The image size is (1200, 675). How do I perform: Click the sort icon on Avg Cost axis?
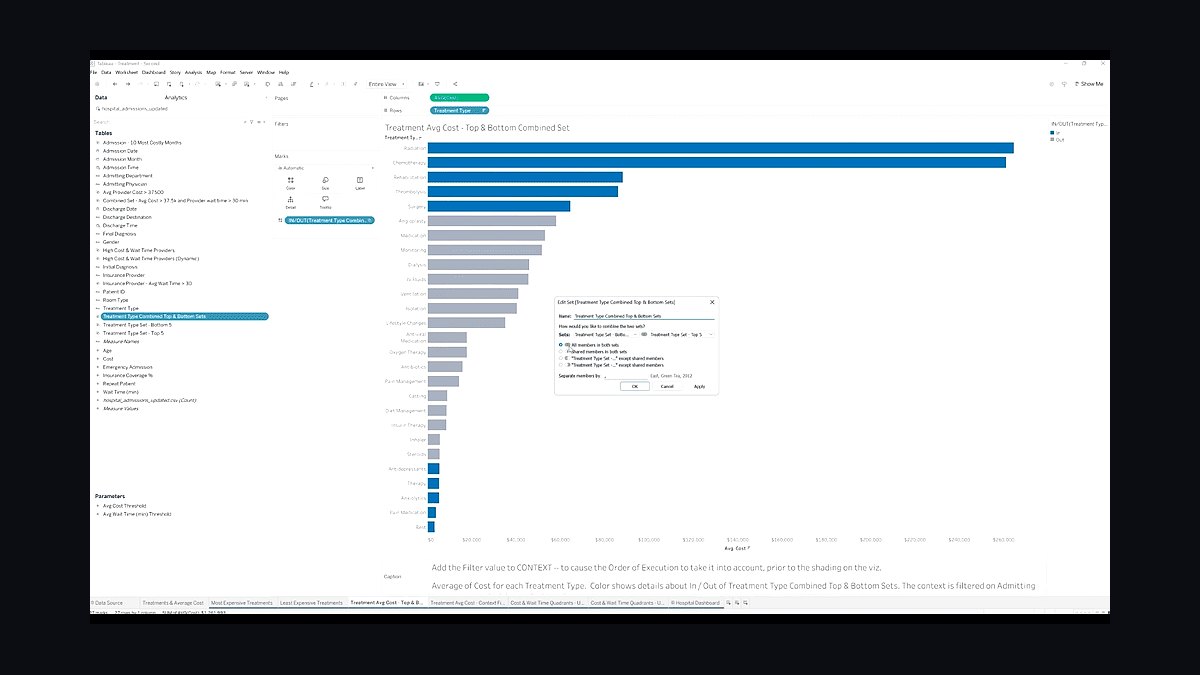coord(749,548)
